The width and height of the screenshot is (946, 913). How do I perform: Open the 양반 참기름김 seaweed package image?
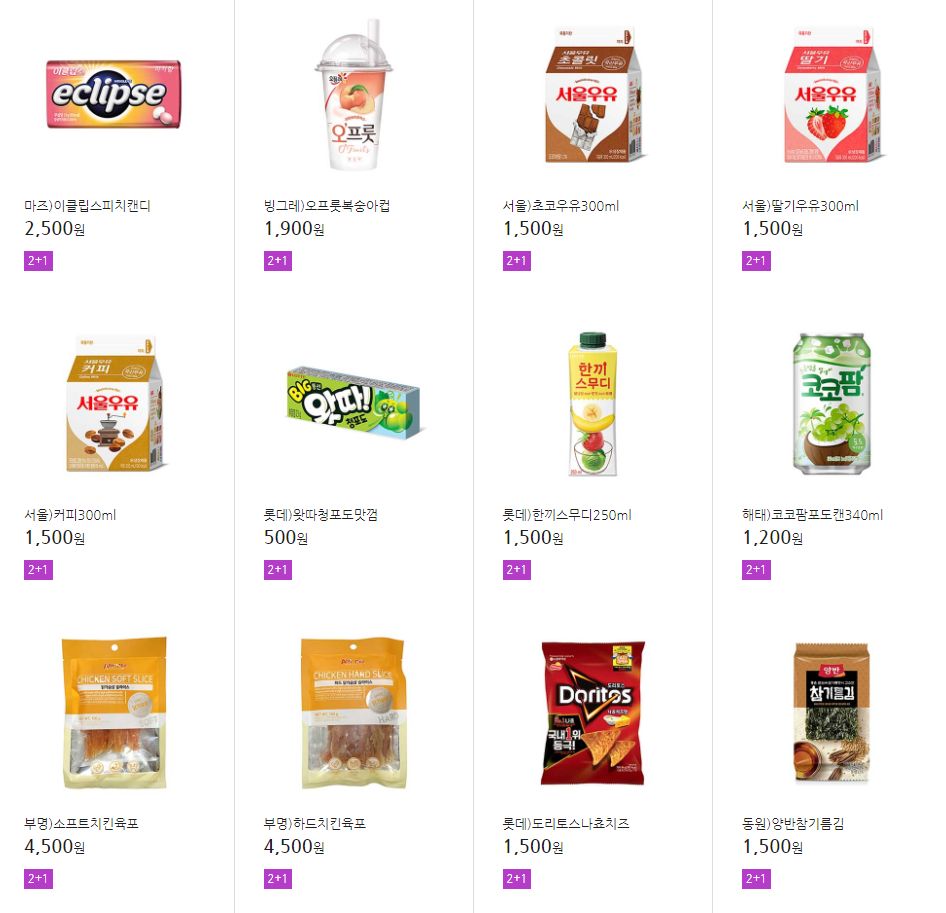832,713
